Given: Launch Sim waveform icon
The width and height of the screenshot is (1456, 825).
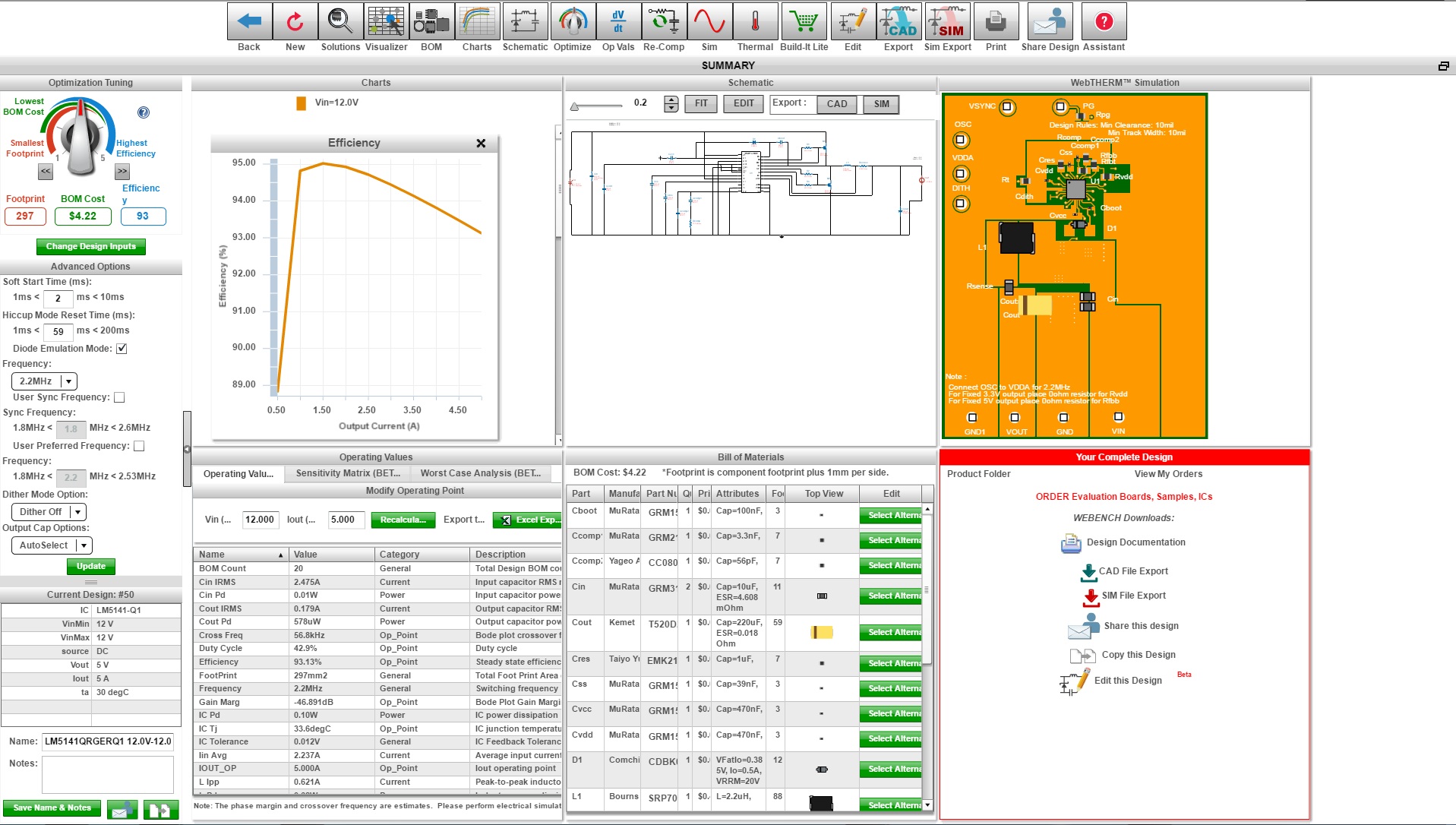Looking at the screenshot, I should coord(709,21).
